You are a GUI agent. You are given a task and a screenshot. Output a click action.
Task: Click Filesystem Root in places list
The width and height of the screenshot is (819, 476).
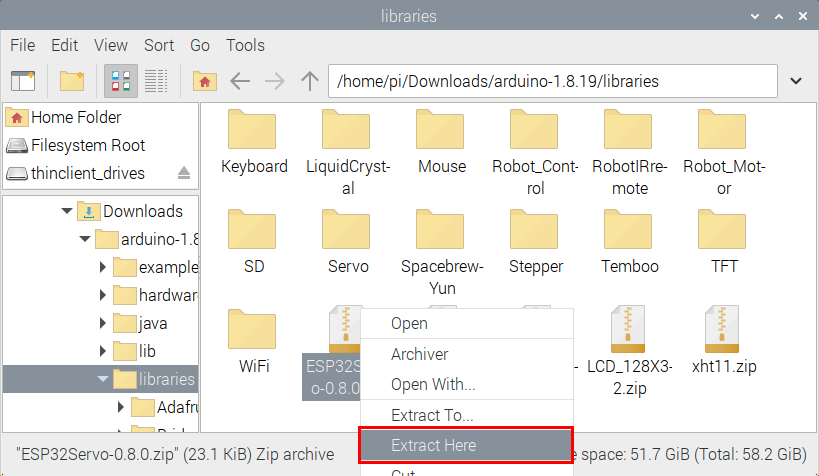(x=87, y=145)
